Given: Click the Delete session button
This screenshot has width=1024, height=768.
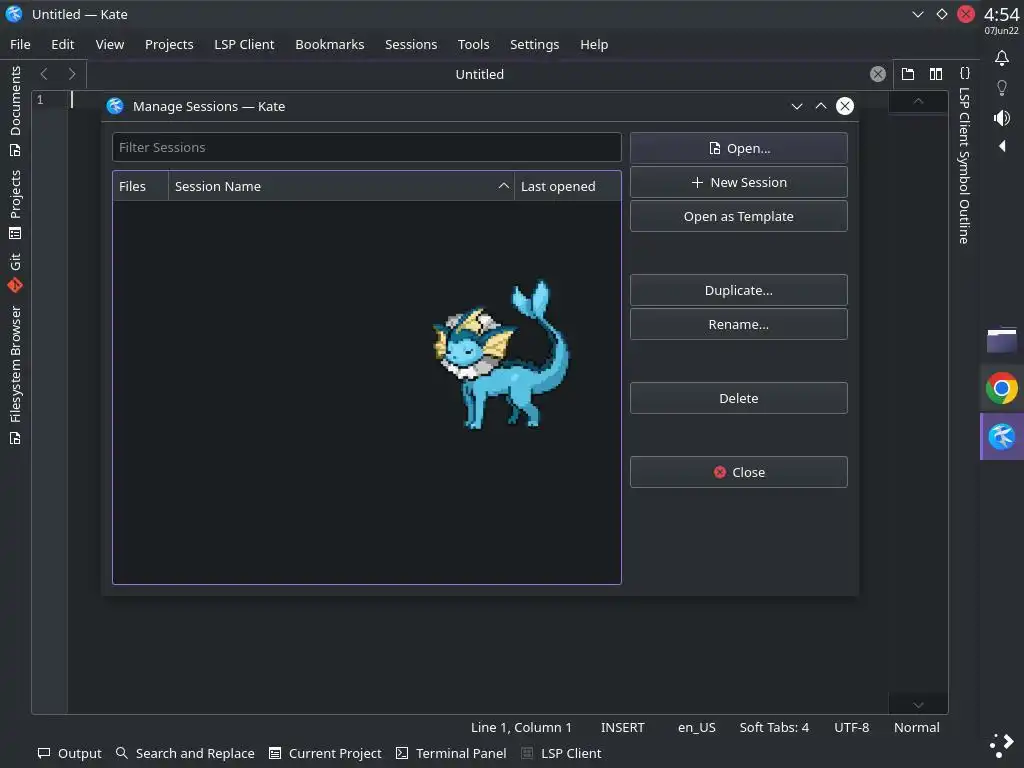Looking at the screenshot, I should [x=739, y=398].
